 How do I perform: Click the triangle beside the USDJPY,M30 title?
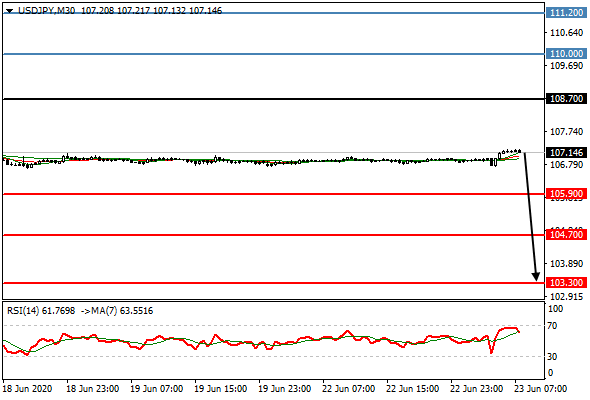(x=10, y=11)
